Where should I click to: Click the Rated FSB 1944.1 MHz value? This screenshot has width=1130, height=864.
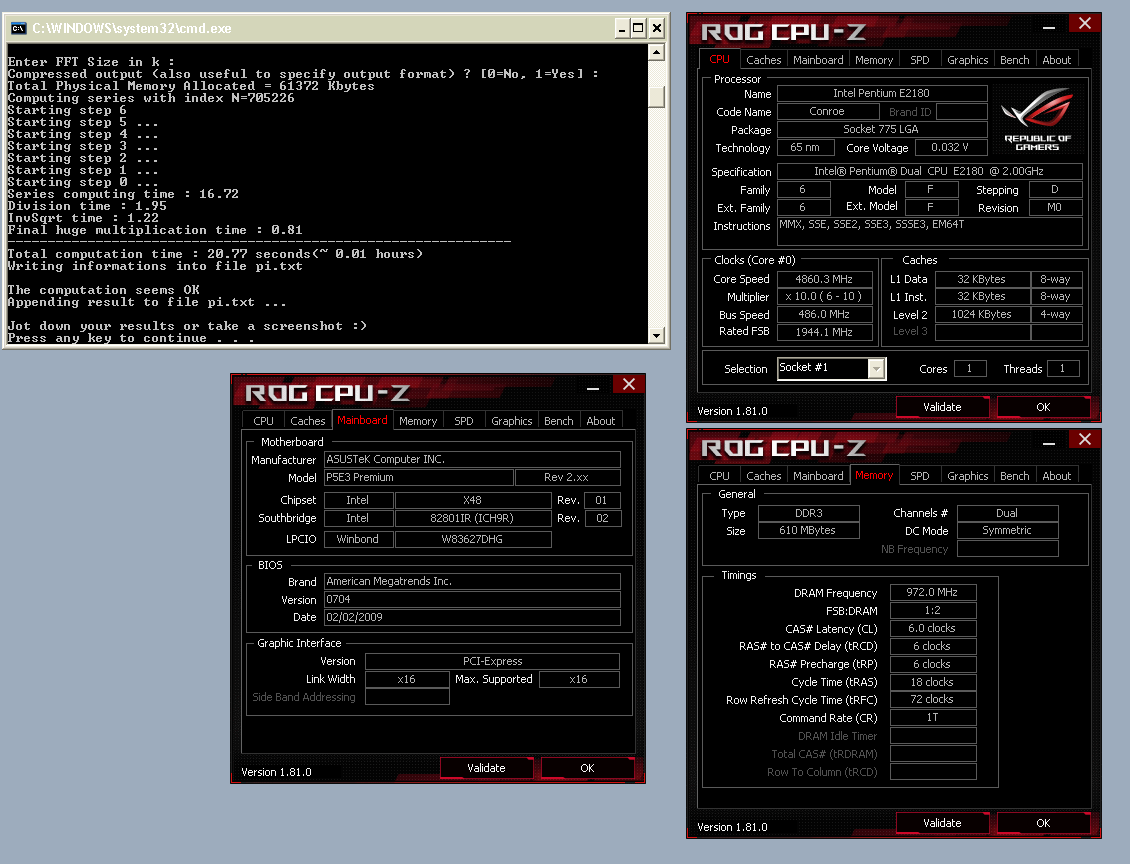click(x=824, y=332)
